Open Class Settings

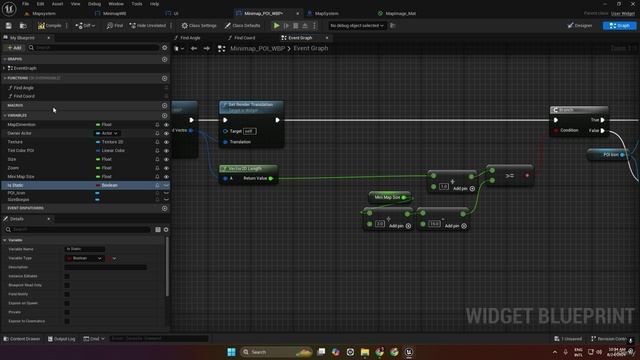pyautogui.click(x=199, y=26)
